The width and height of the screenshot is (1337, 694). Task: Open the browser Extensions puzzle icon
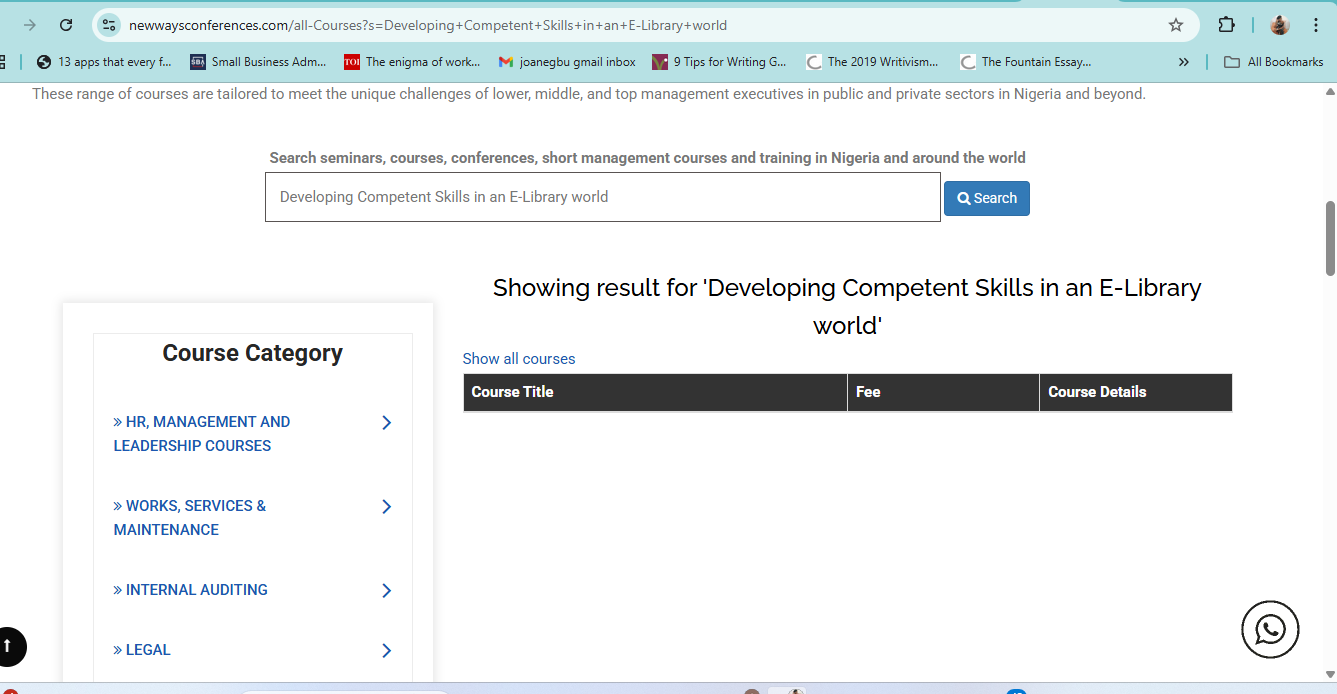1226,25
